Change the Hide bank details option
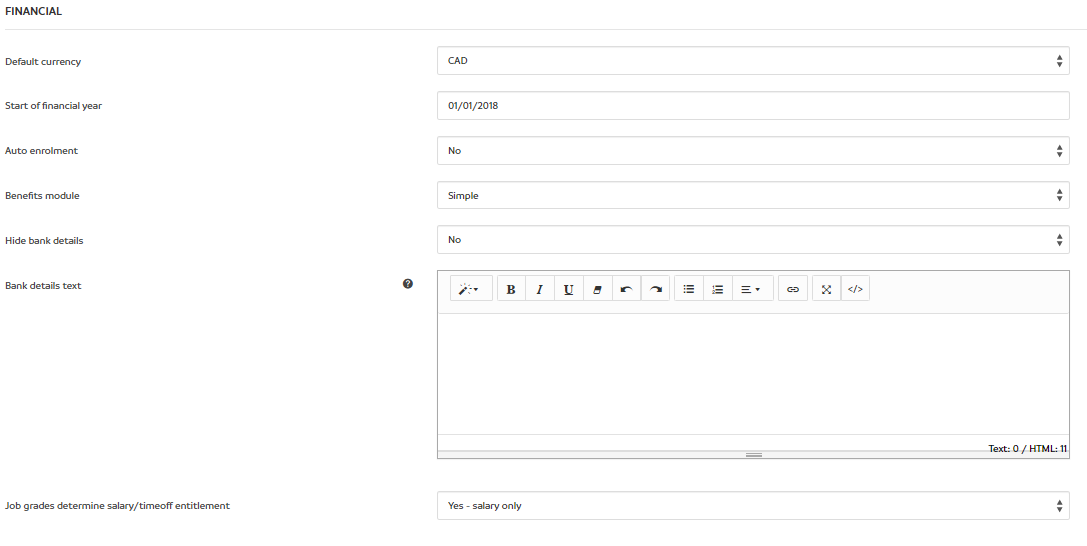Image resolution: width=1087 pixels, height=546 pixels. tap(753, 240)
